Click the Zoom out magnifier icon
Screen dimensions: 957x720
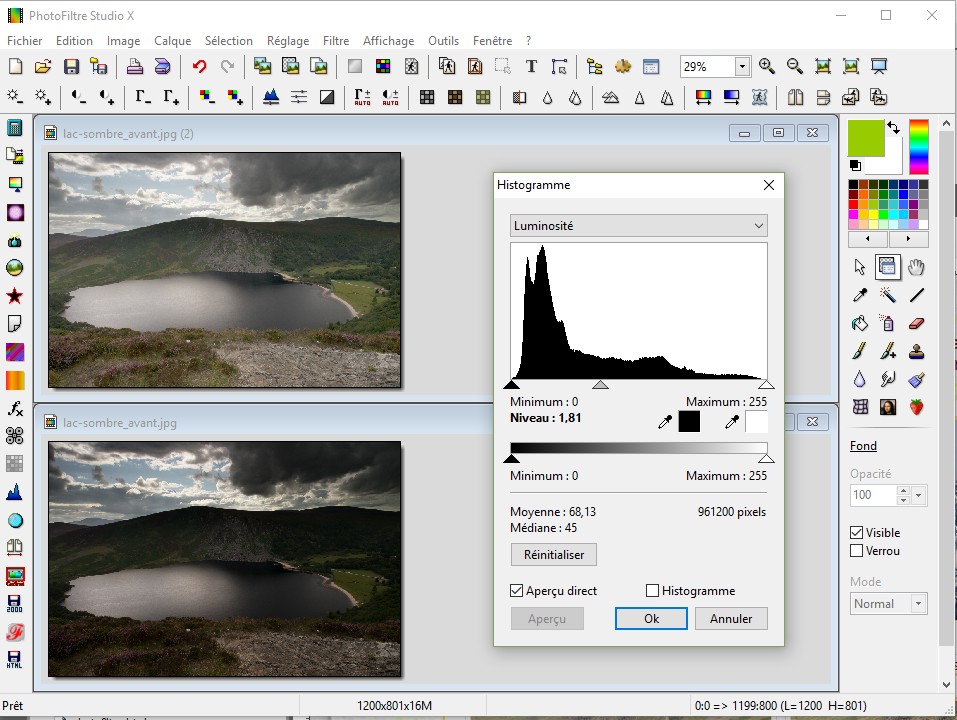pyautogui.click(x=795, y=66)
